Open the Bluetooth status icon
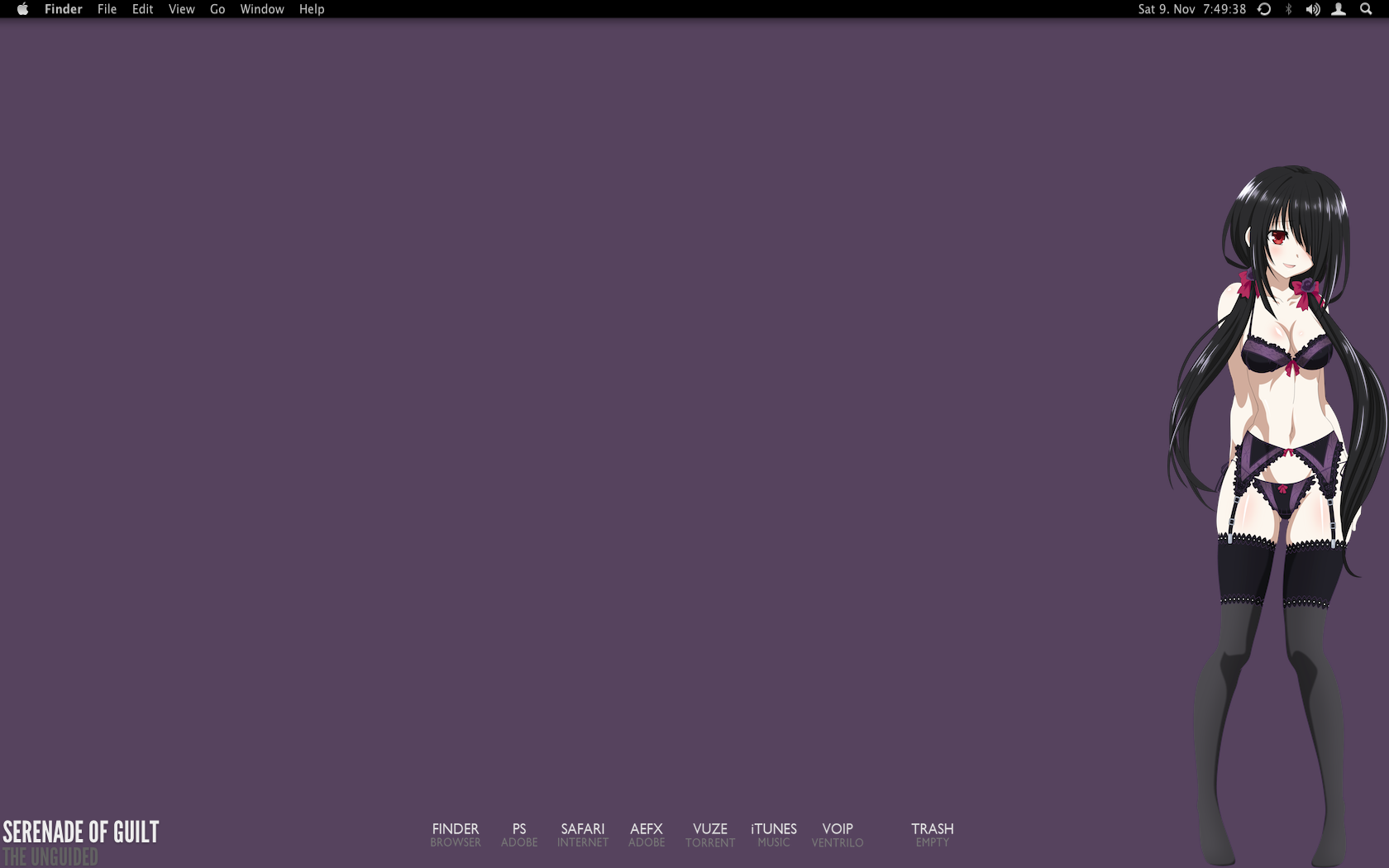The width and height of the screenshot is (1389, 868). 1288,9
